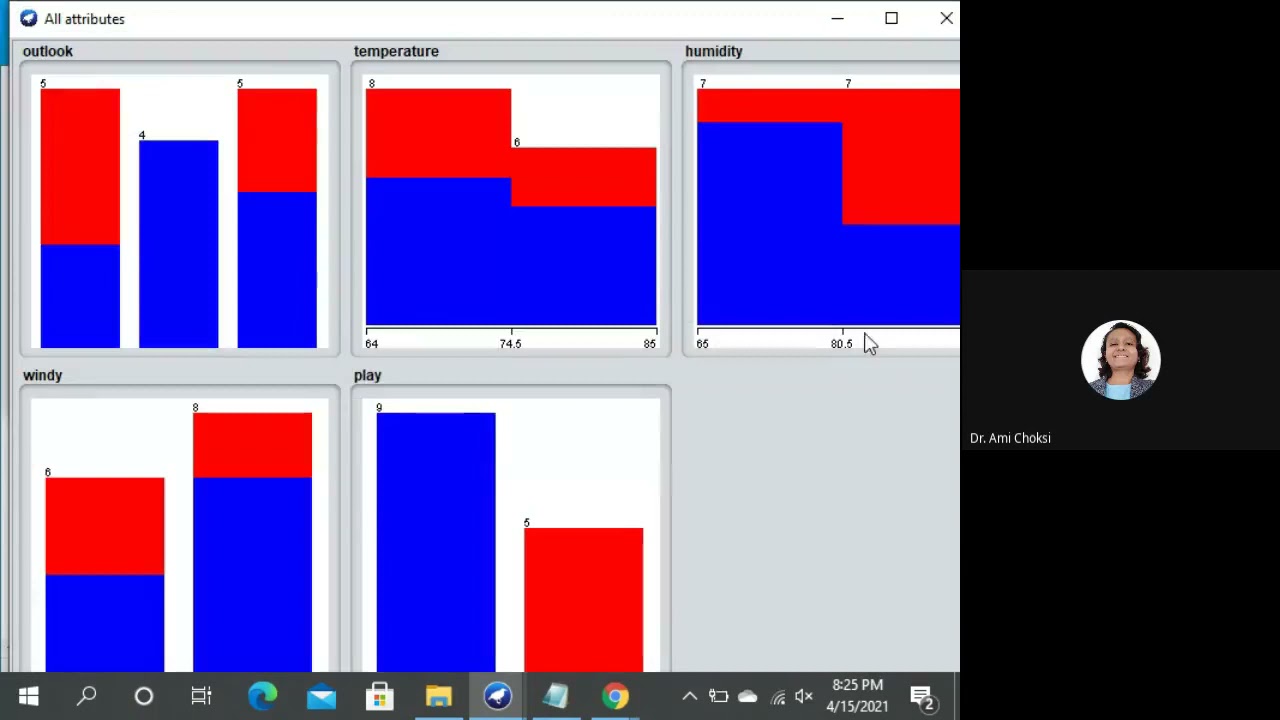
Task: Open Task View on the taskbar
Action: 202,697
